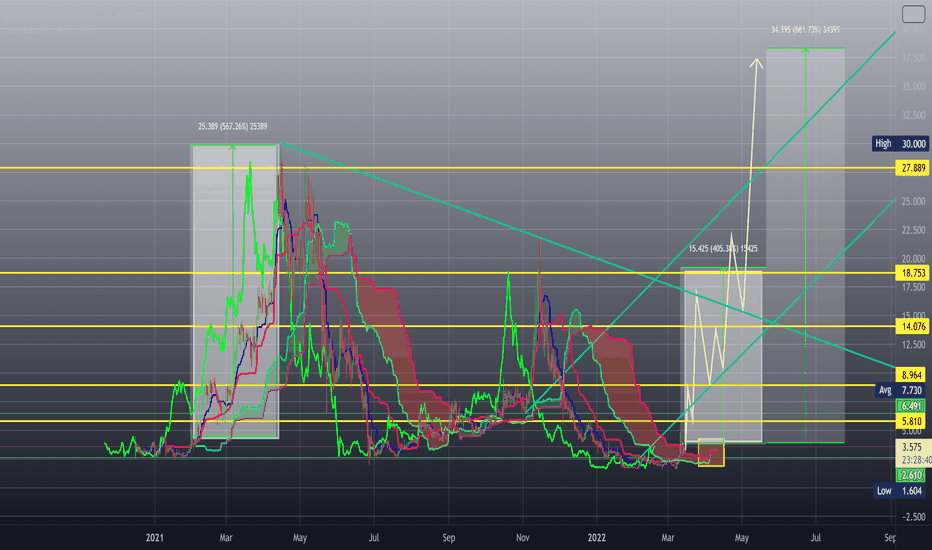The width and height of the screenshot is (932, 550).
Task: Select the Haven Protocol / Tether symbol title
Action: (x=76, y=16)
